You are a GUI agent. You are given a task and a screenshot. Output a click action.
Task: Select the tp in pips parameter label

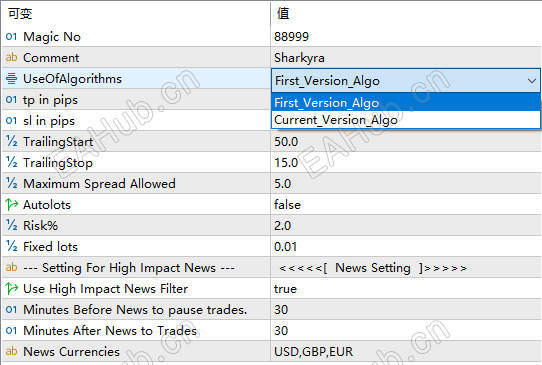(x=50, y=100)
